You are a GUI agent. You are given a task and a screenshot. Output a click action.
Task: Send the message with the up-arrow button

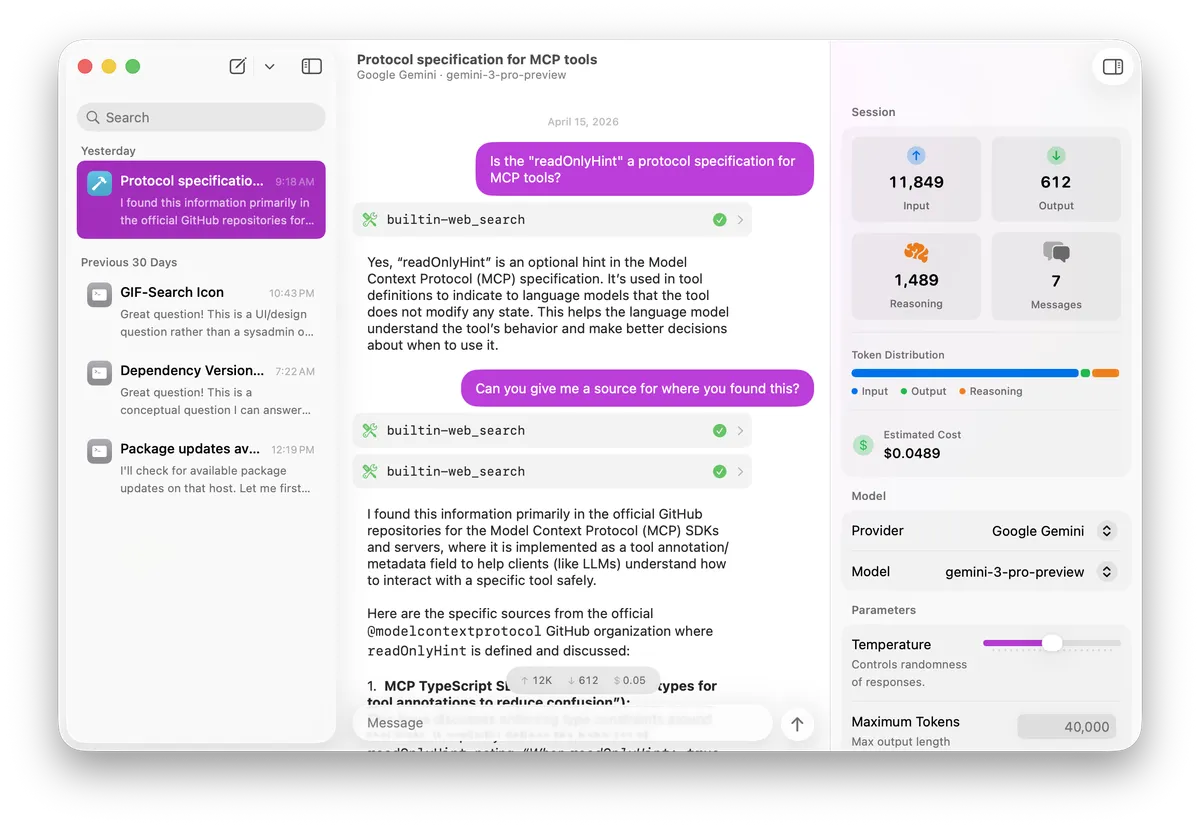(x=797, y=723)
